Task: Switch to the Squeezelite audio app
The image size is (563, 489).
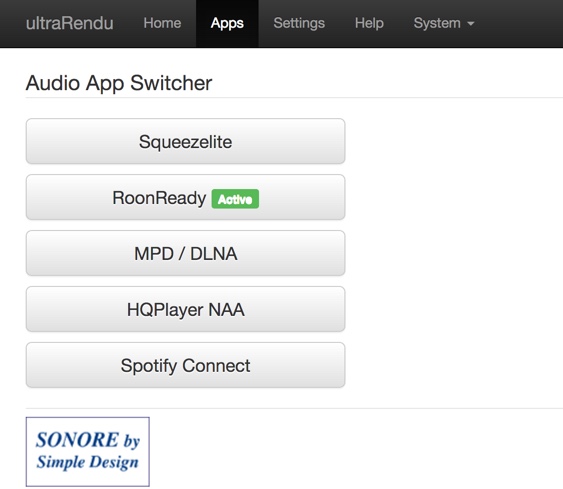Action: (186, 141)
